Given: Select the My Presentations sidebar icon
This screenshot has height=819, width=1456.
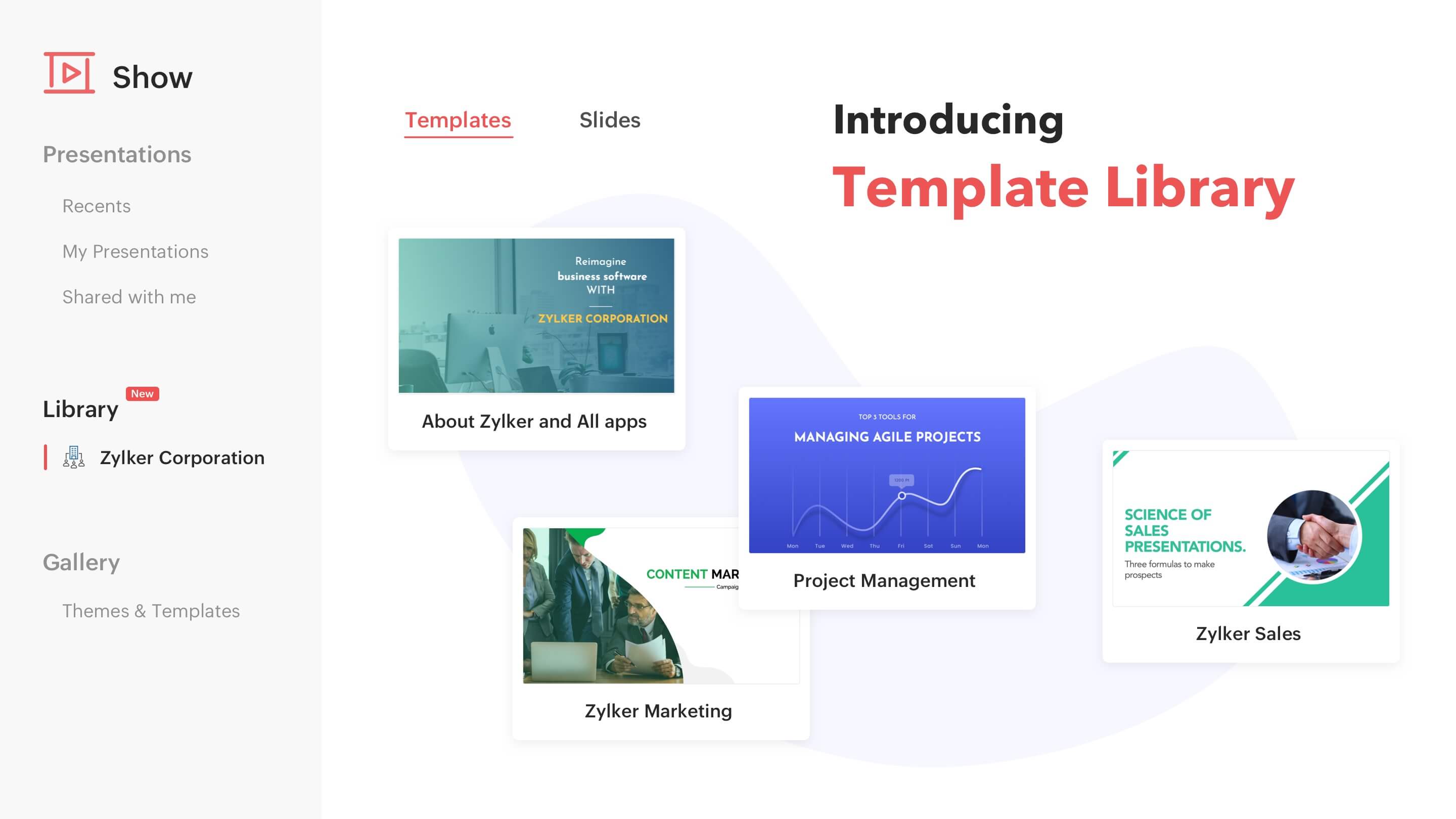Looking at the screenshot, I should (135, 251).
